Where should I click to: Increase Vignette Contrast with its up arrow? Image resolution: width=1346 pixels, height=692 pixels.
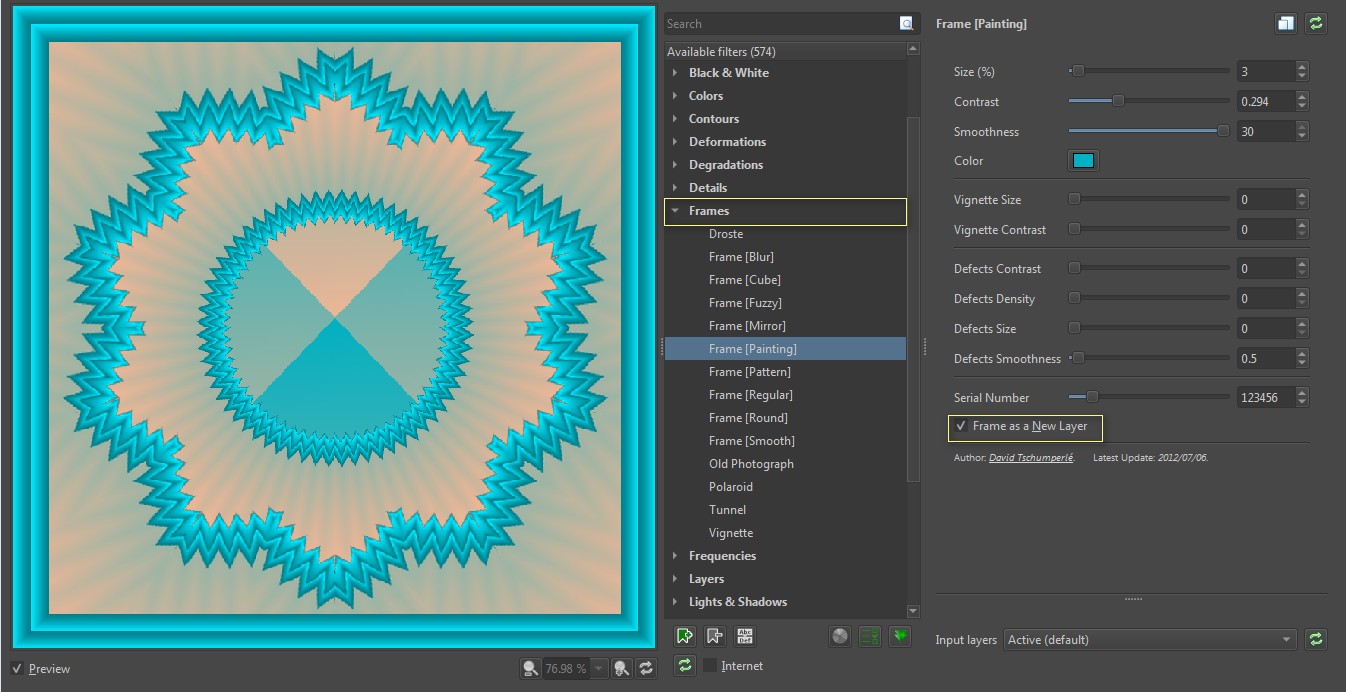(x=1301, y=224)
